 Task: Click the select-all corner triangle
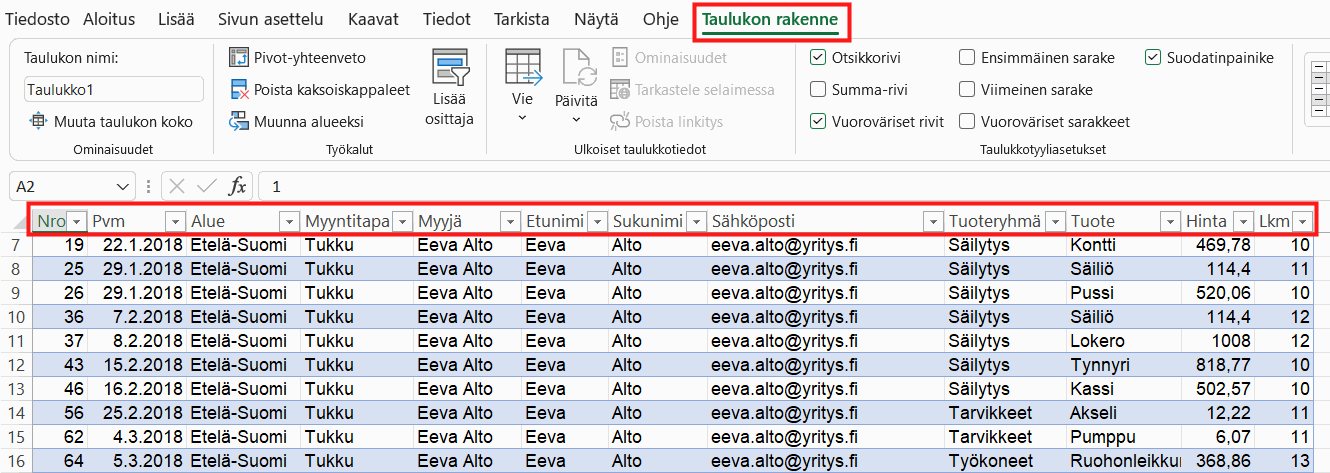click(19, 222)
